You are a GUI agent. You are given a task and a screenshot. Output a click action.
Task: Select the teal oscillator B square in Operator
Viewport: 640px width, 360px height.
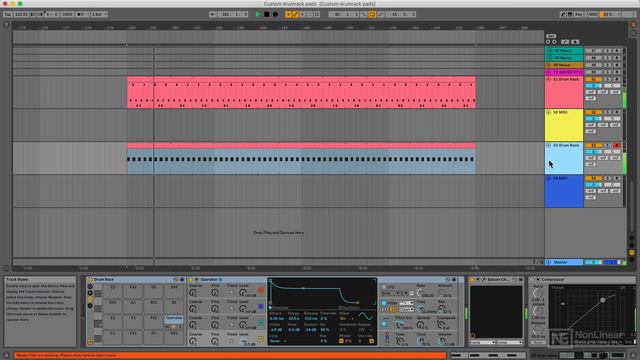click(261, 323)
